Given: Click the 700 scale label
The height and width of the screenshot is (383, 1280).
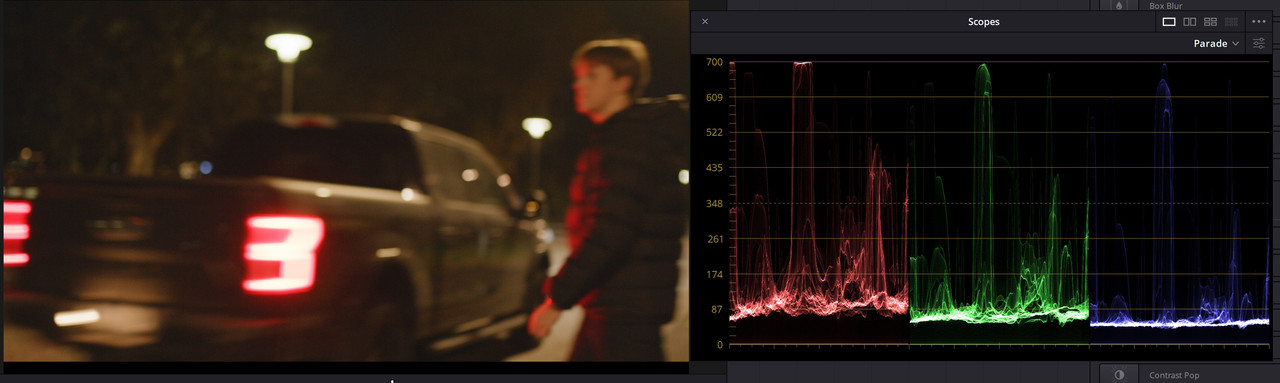Looking at the screenshot, I should [714, 62].
